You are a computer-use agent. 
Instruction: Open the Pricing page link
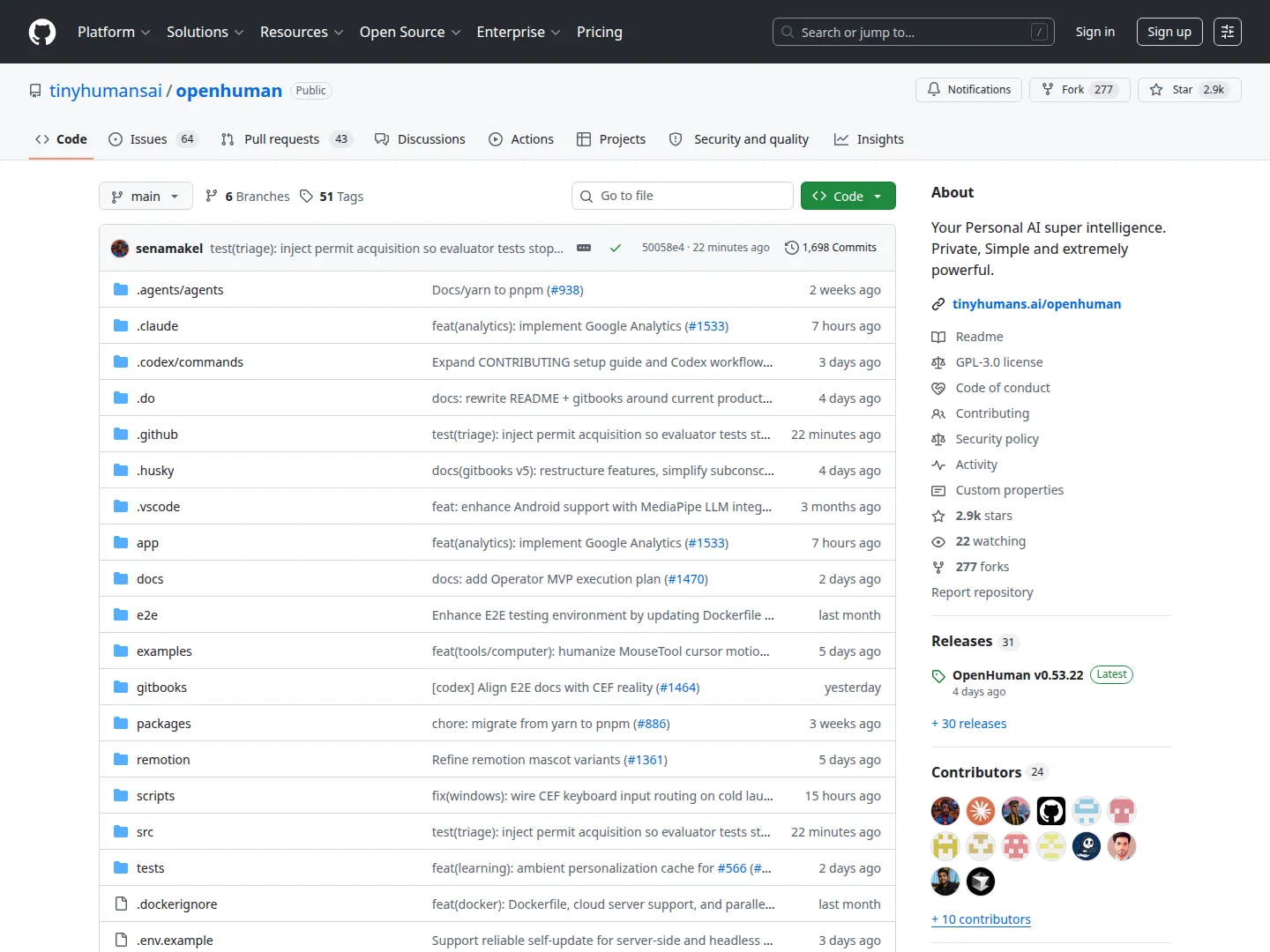(600, 32)
